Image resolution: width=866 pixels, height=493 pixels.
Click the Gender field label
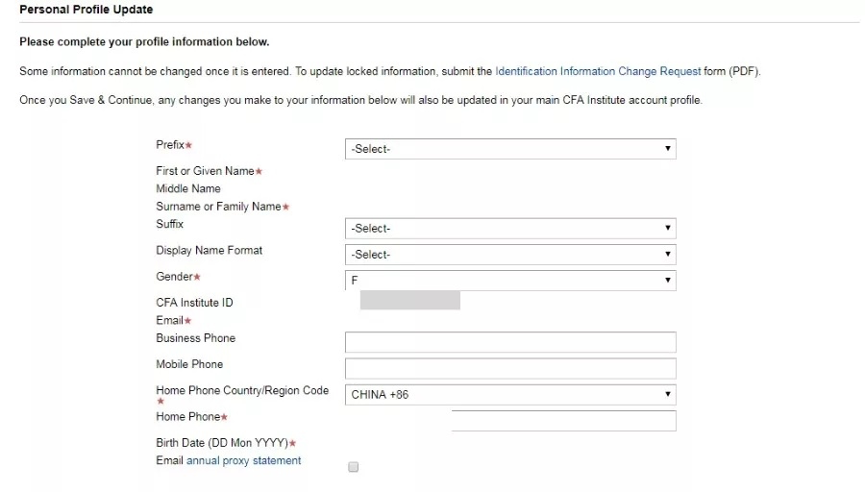[x=174, y=276]
